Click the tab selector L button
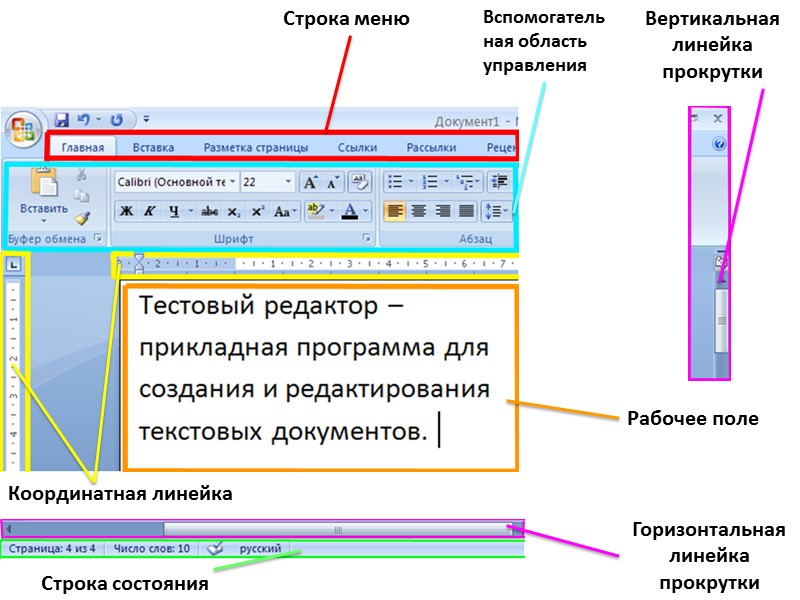 click(x=13, y=264)
